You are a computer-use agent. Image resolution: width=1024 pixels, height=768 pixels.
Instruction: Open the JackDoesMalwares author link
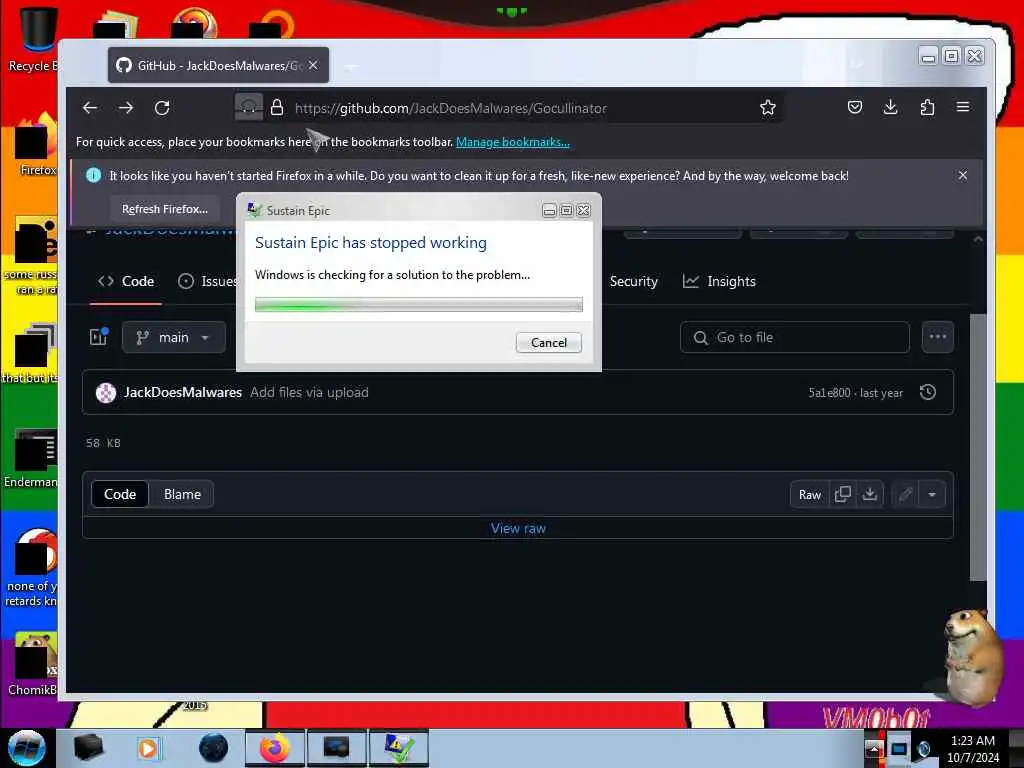tap(183, 392)
